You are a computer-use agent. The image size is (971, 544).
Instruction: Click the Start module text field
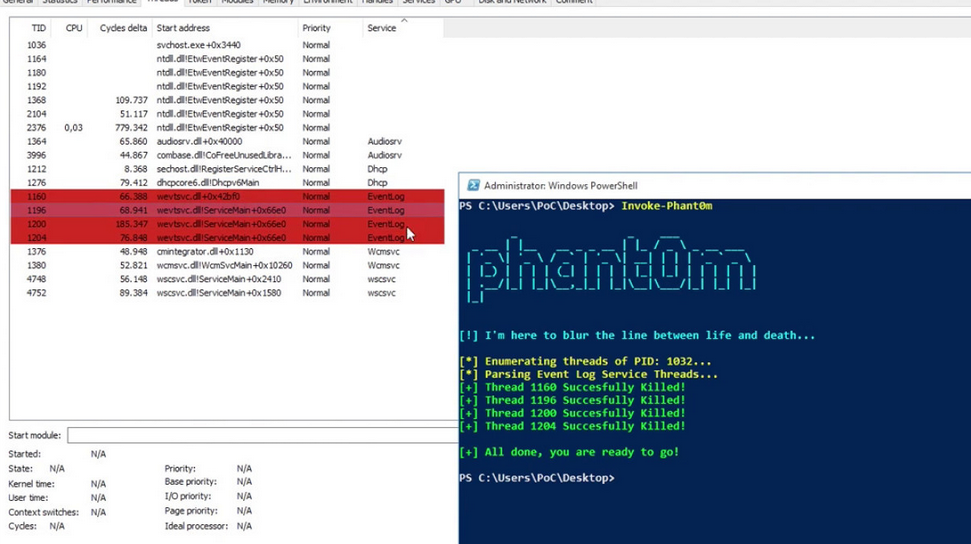tap(263, 436)
